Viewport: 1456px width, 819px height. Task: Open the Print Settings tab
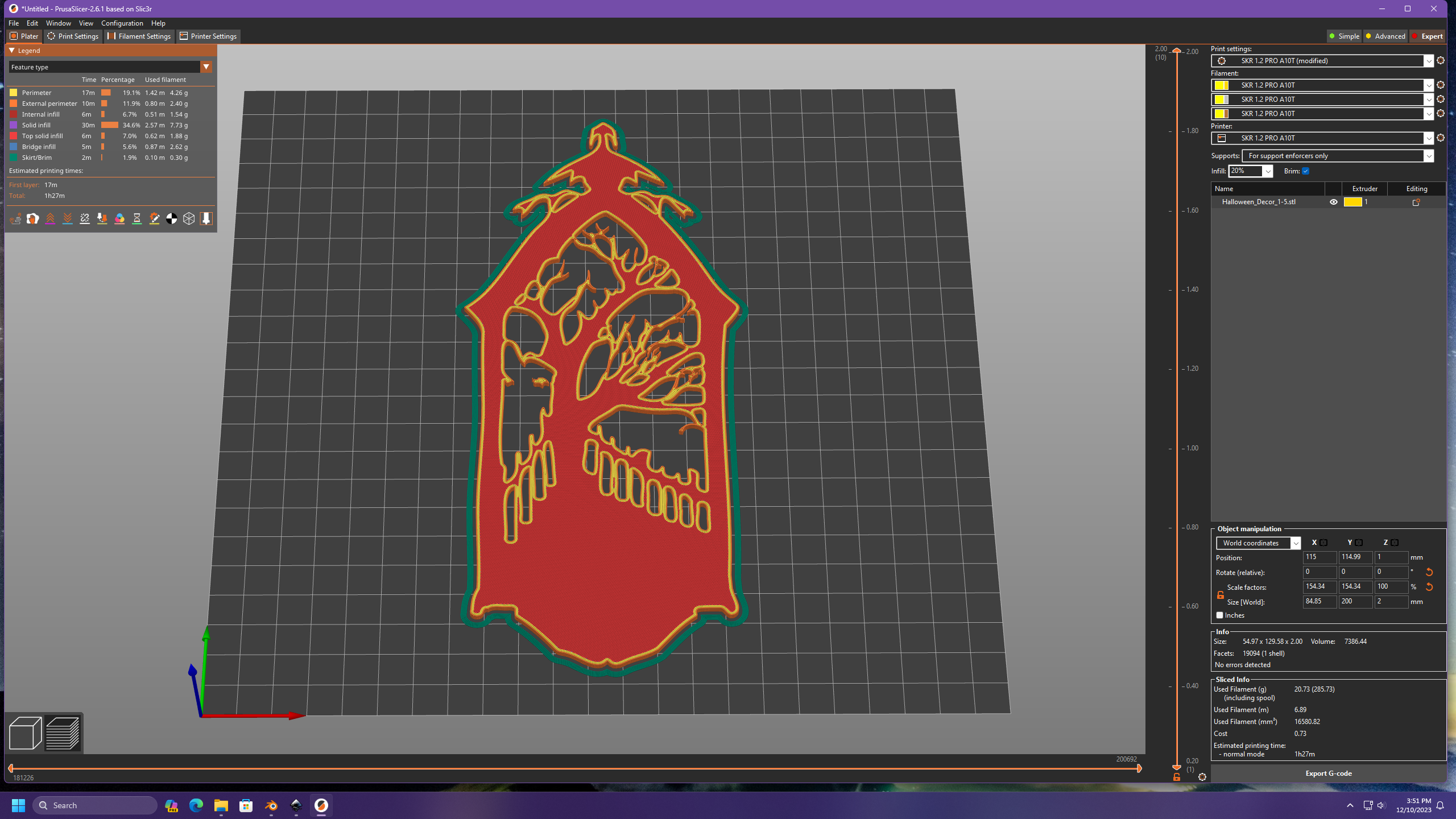[73, 36]
